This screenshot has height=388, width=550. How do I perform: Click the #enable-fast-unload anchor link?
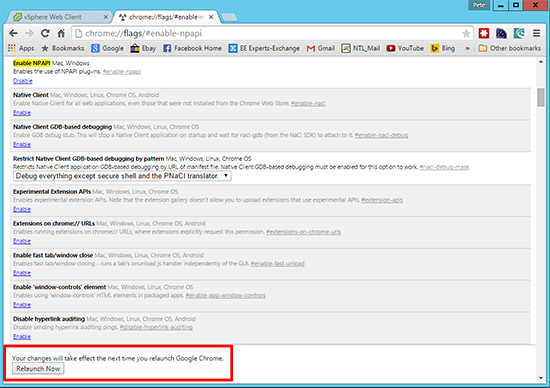click(x=277, y=264)
